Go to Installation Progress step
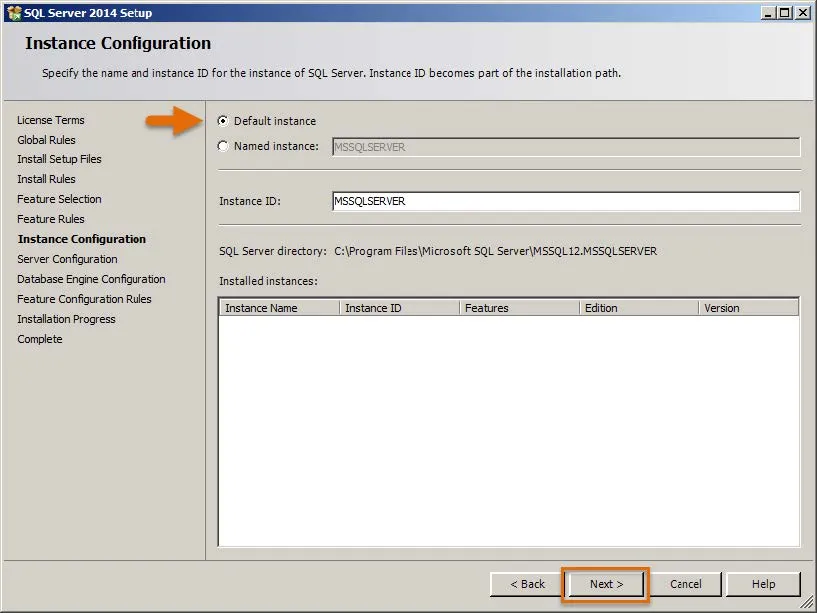Screen dimensions: 817x613 [x=66, y=319]
